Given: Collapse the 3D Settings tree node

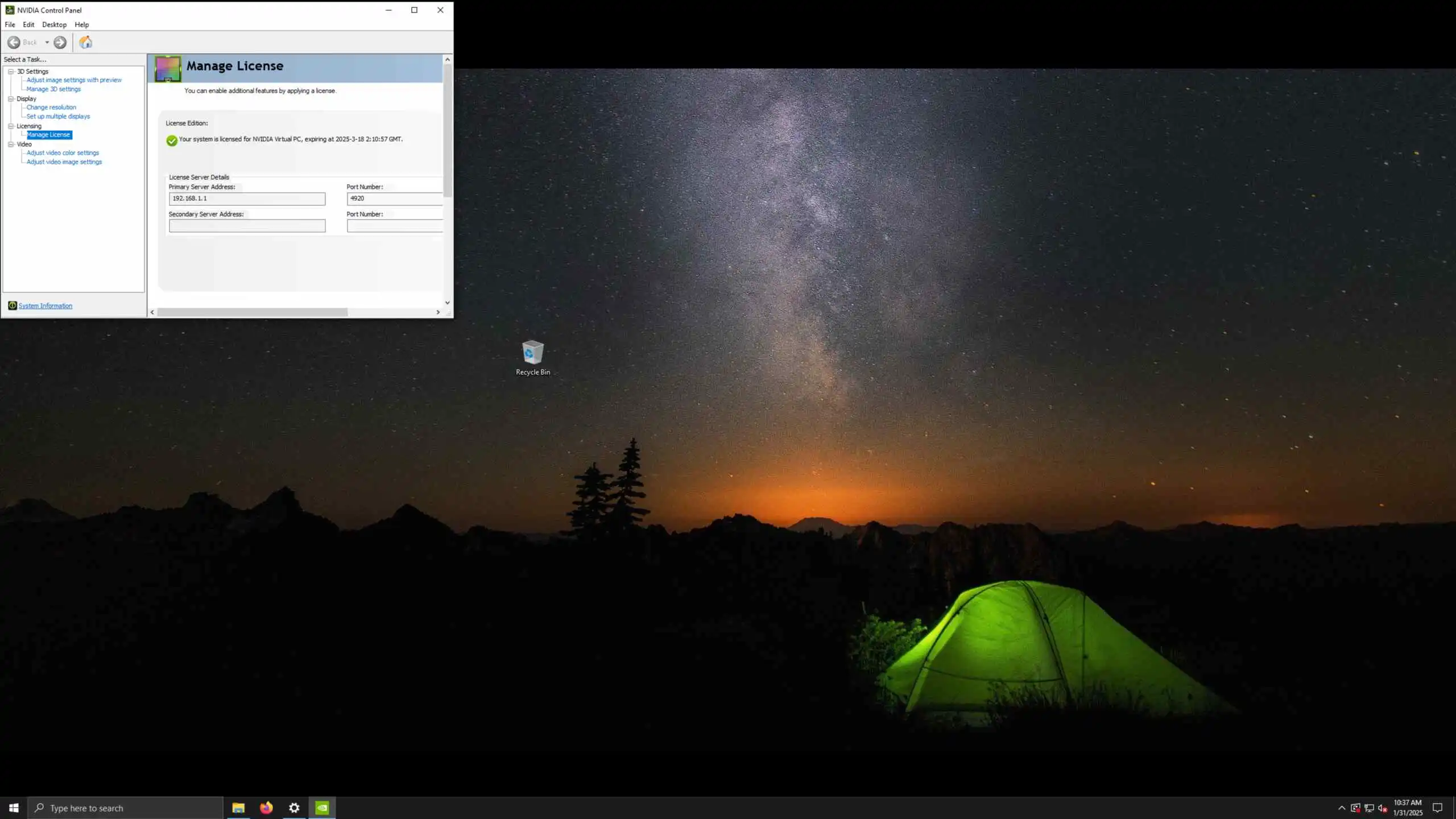Looking at the screenshot, I should click(x=11, y=72).
